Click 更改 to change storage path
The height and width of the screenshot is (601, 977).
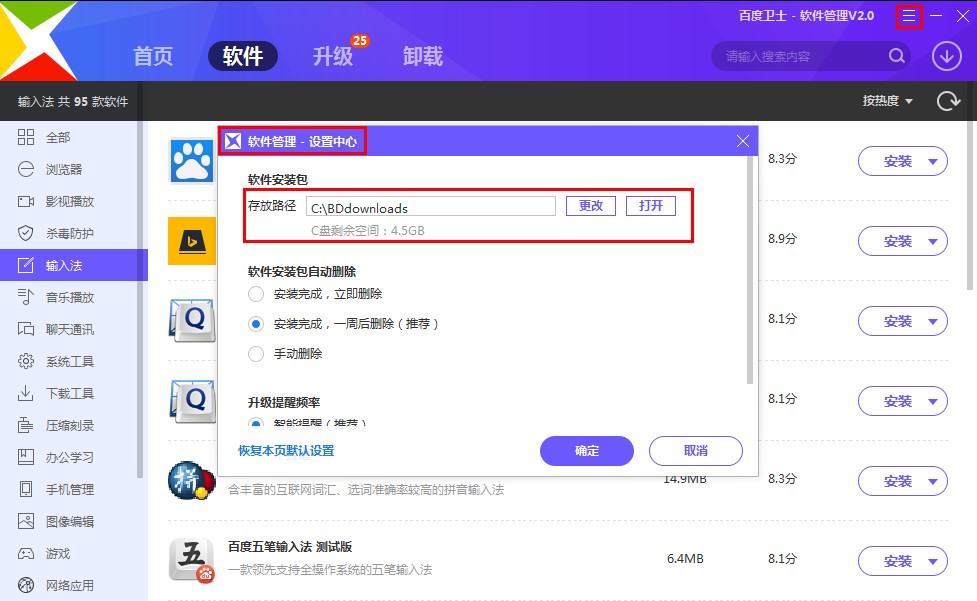[x=591, y=206]
